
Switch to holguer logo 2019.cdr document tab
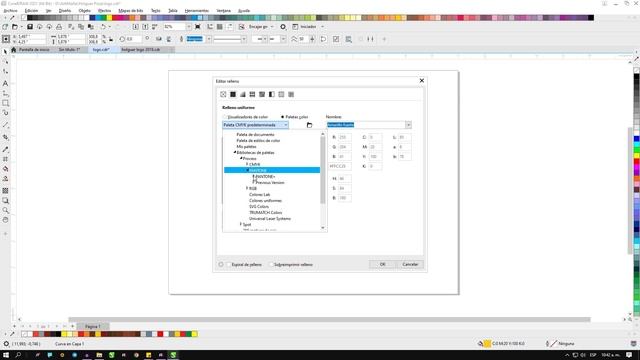(141, 49)
